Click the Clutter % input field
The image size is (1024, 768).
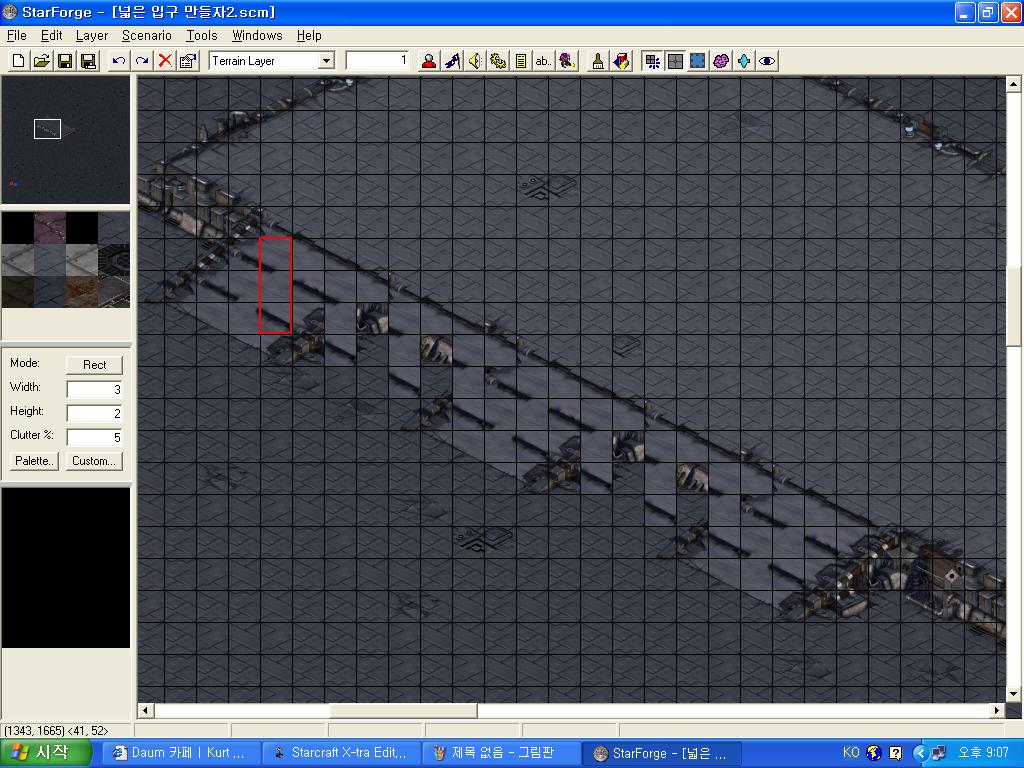coord(95,437)
